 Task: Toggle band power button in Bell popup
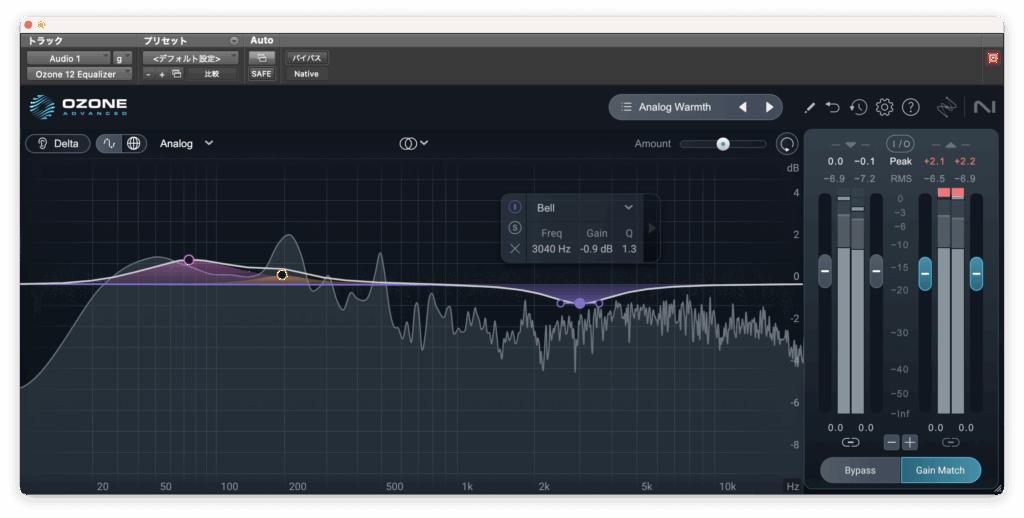click(515, 207)
